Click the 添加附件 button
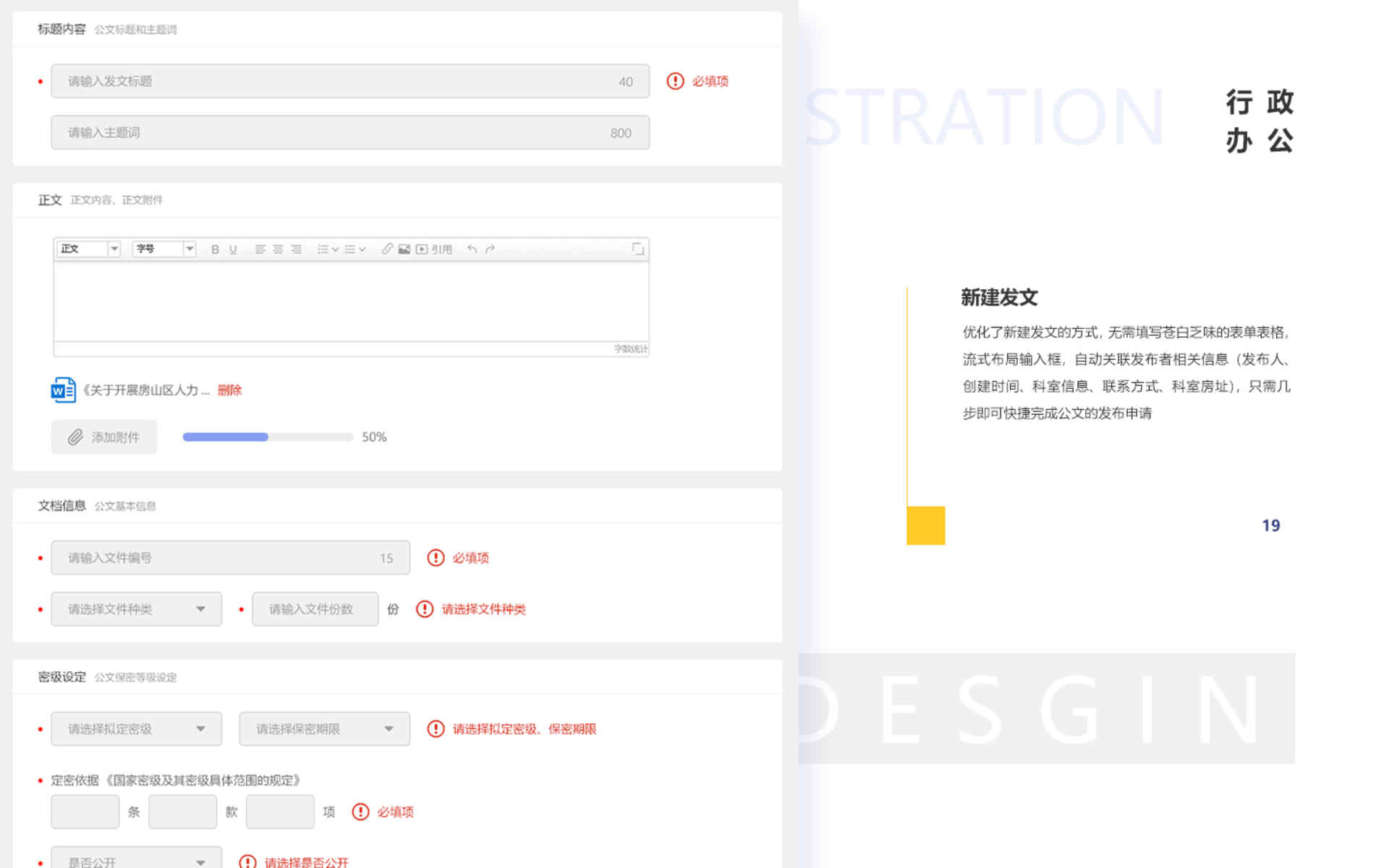 pos(104,437)
